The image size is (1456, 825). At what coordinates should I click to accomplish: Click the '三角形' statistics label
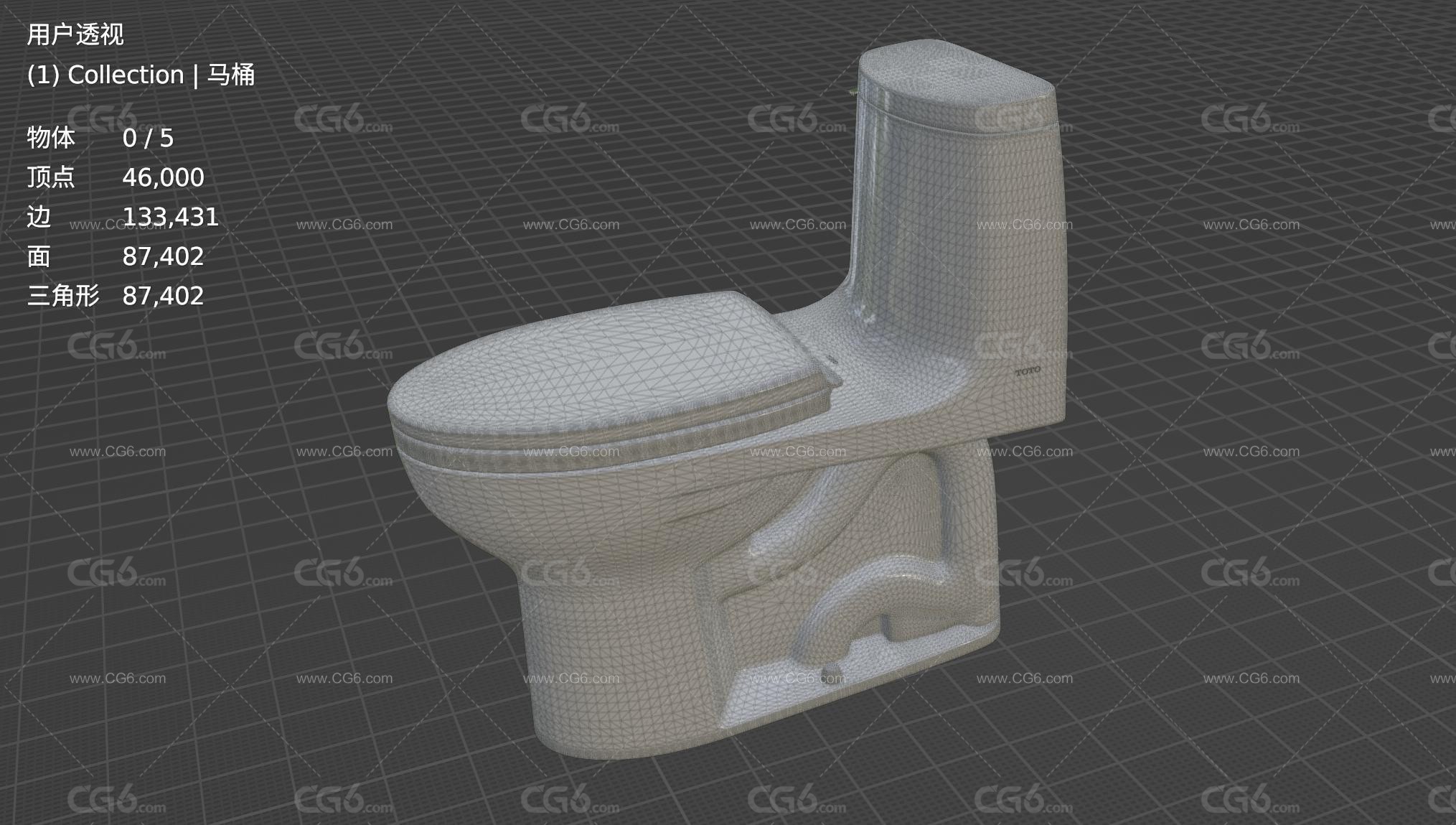[x=63, y=296]
